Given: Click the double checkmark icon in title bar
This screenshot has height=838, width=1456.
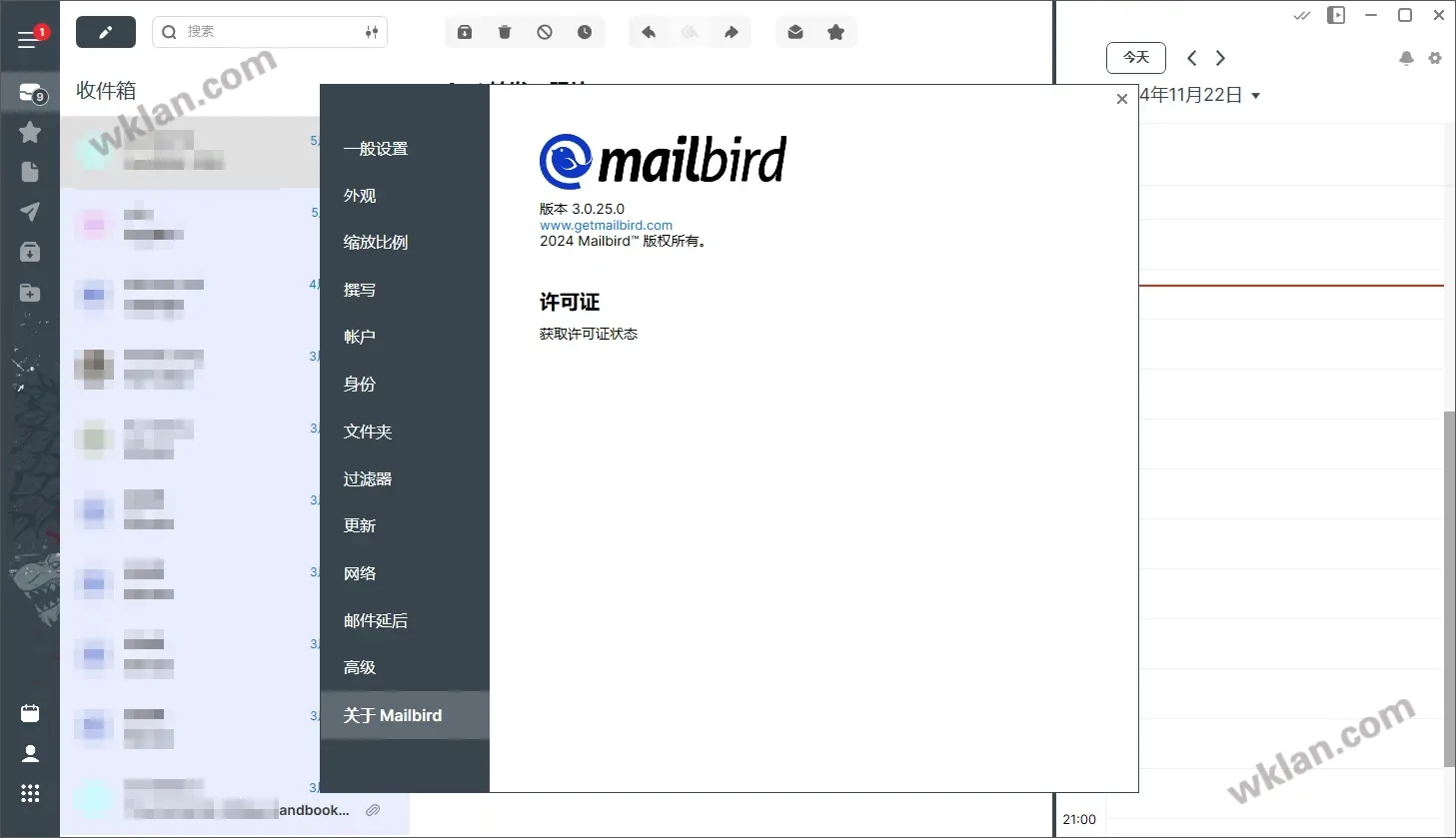Looking at the screenshot, I should click(x=1302, y=15).
